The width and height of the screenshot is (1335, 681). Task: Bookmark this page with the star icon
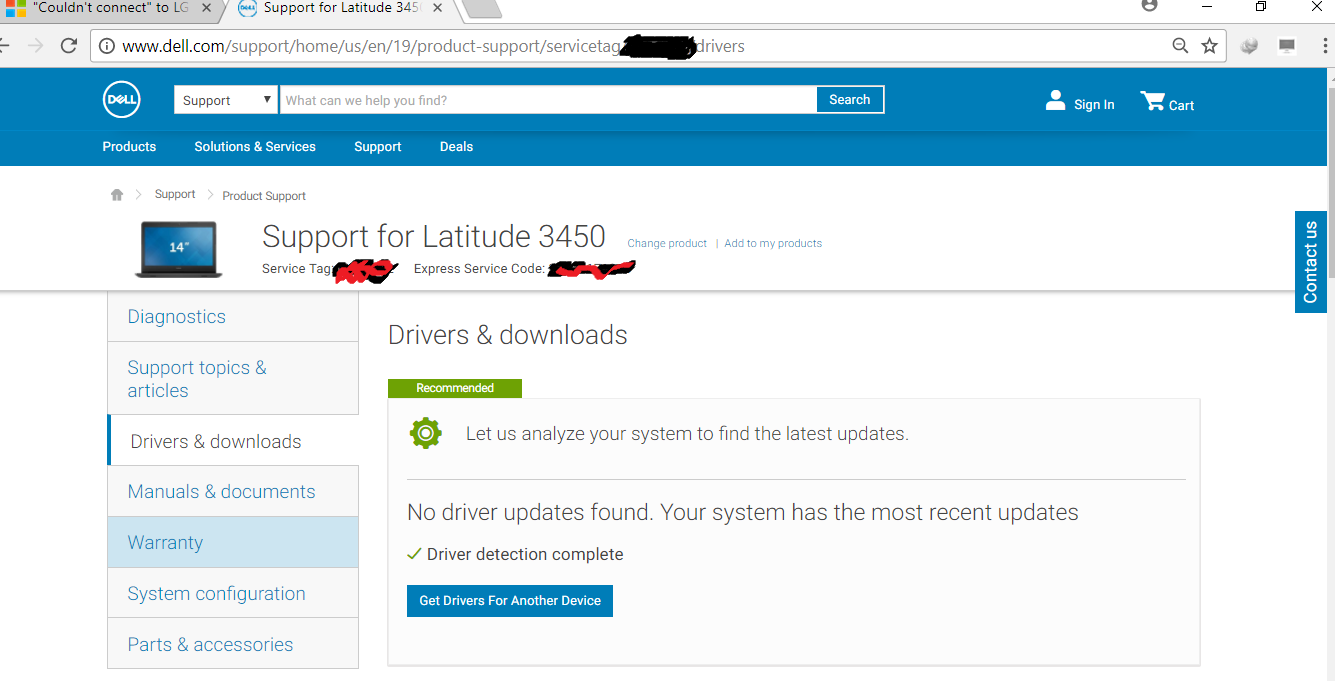click(1209, 46)
